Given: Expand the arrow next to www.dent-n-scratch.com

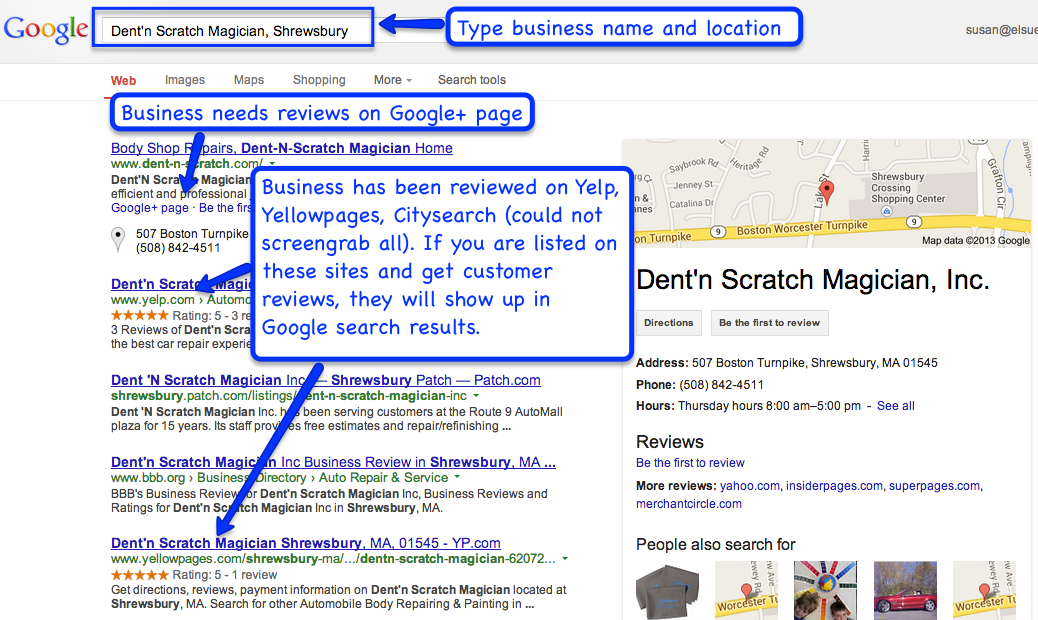Looking at the screenshot, I should point(272,163).
